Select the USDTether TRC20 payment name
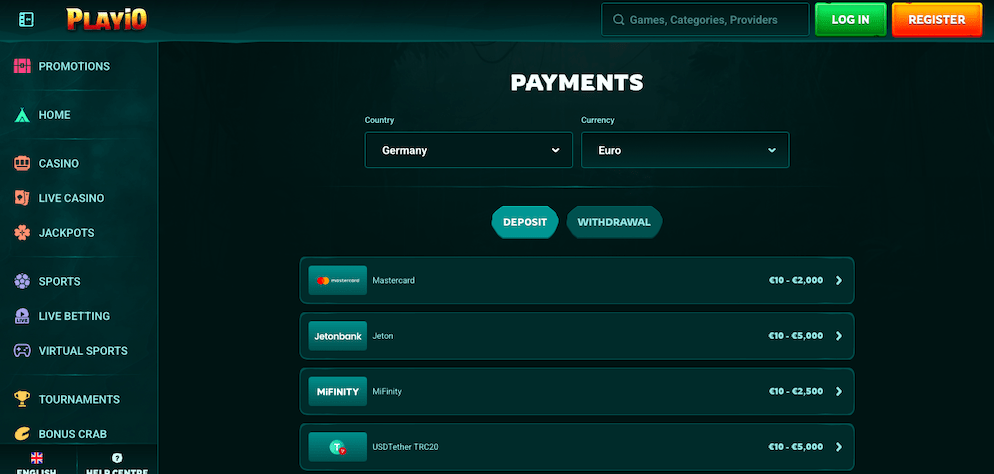This screenshot has width=994, height=474. 405,447
